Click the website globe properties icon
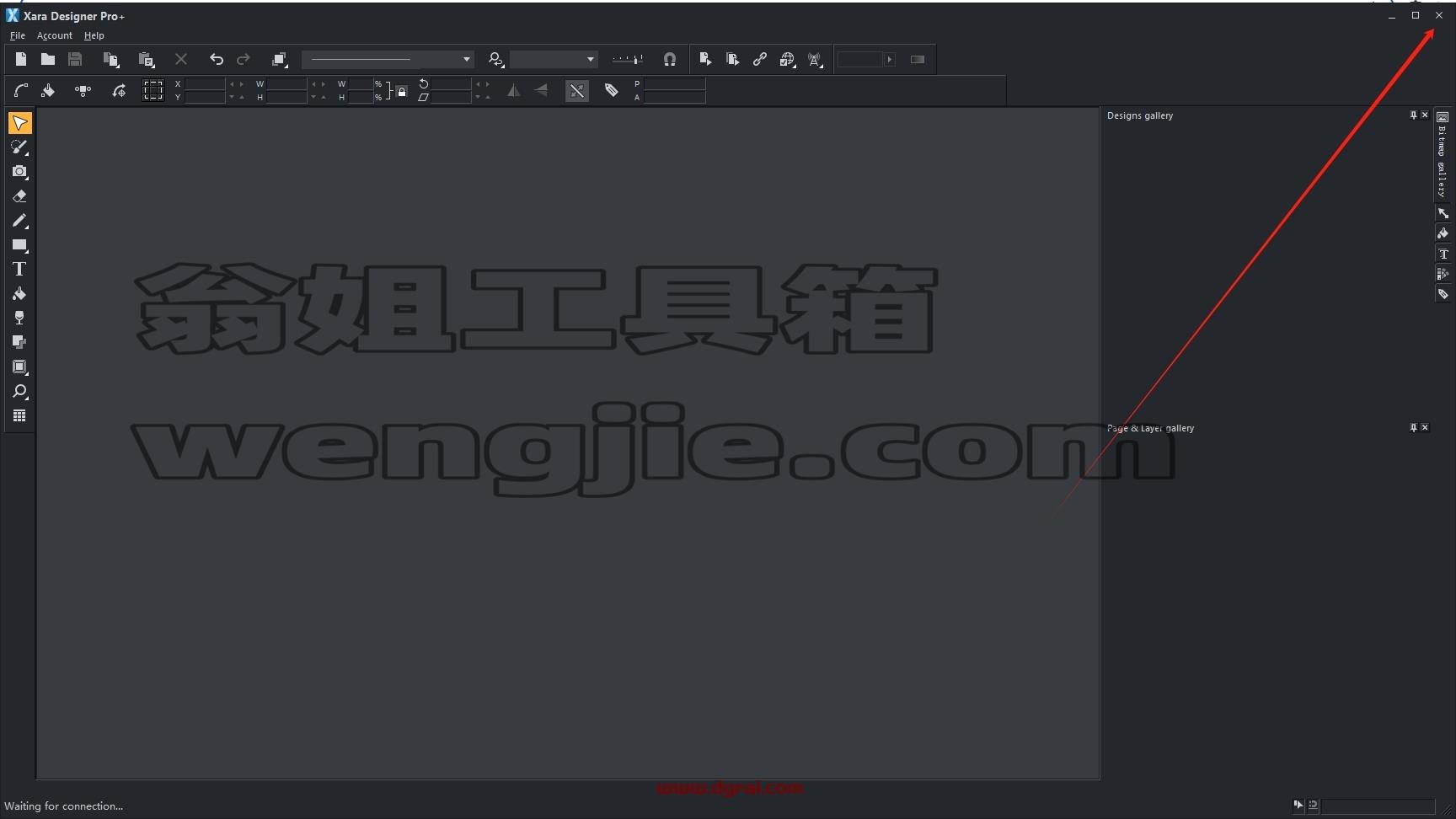1456x819 pixels. [787, 59]
